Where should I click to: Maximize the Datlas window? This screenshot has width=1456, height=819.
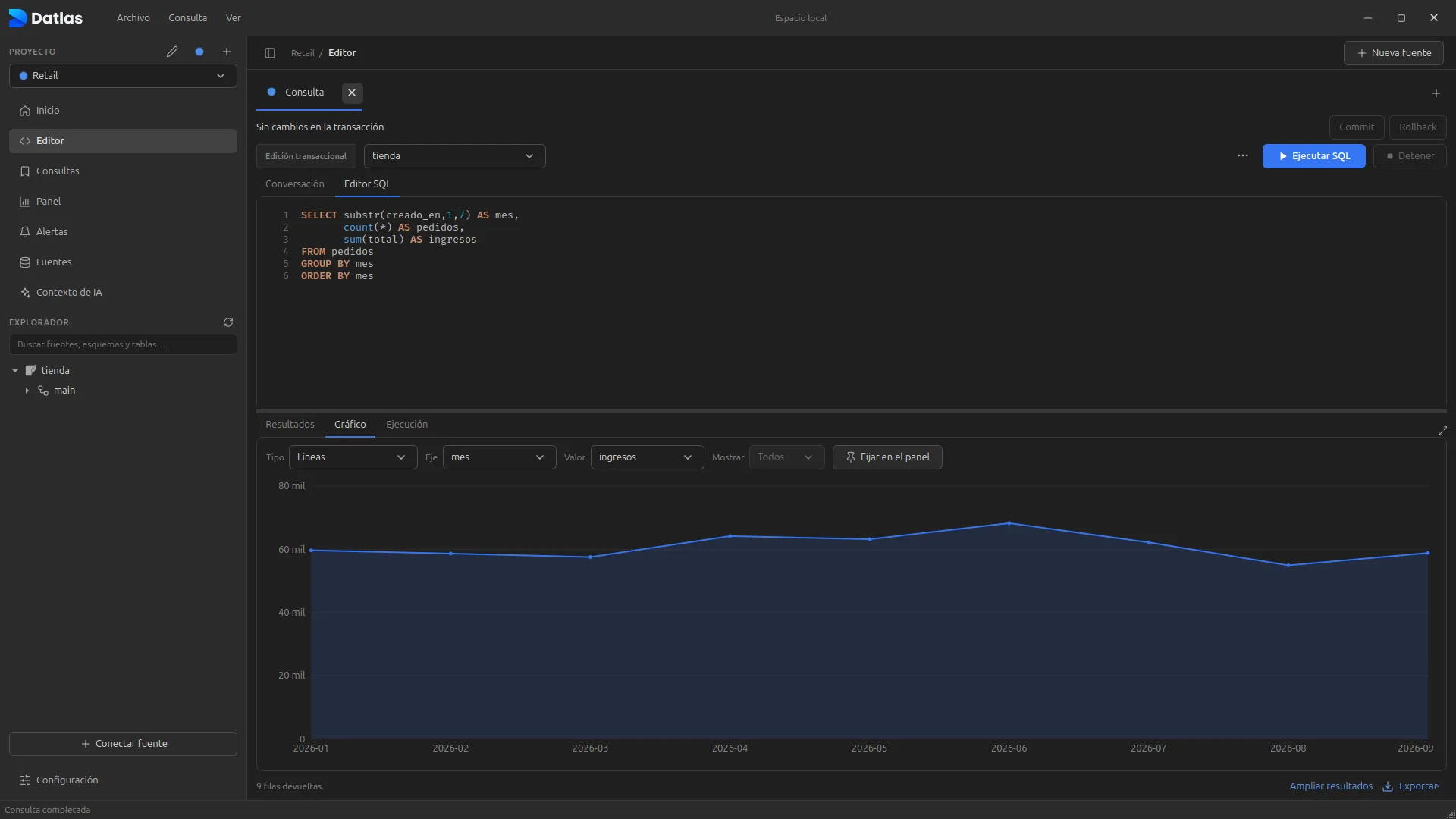point(1401,18)
